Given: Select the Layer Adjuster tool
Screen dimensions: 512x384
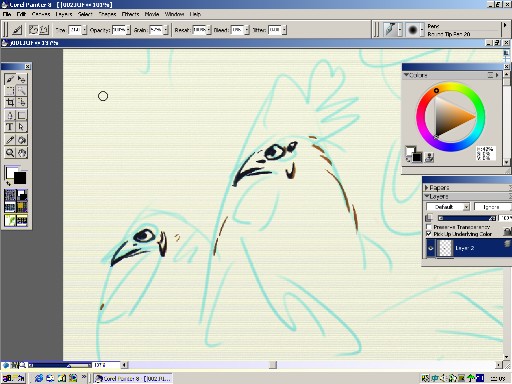Looking at the screenshot, I should coord(22,79).
